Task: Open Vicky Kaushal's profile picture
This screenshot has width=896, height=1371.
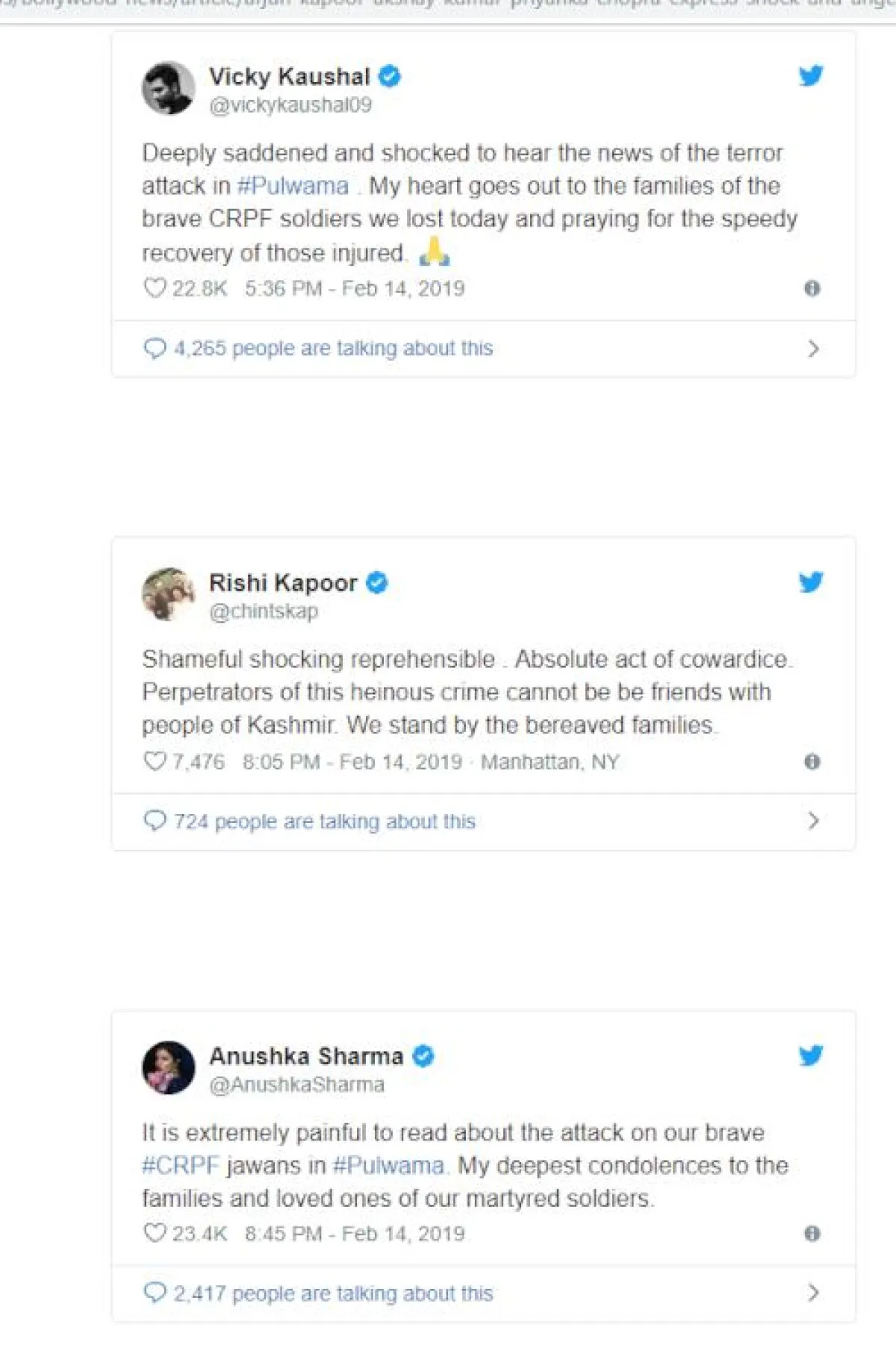Action: point(169,88)
